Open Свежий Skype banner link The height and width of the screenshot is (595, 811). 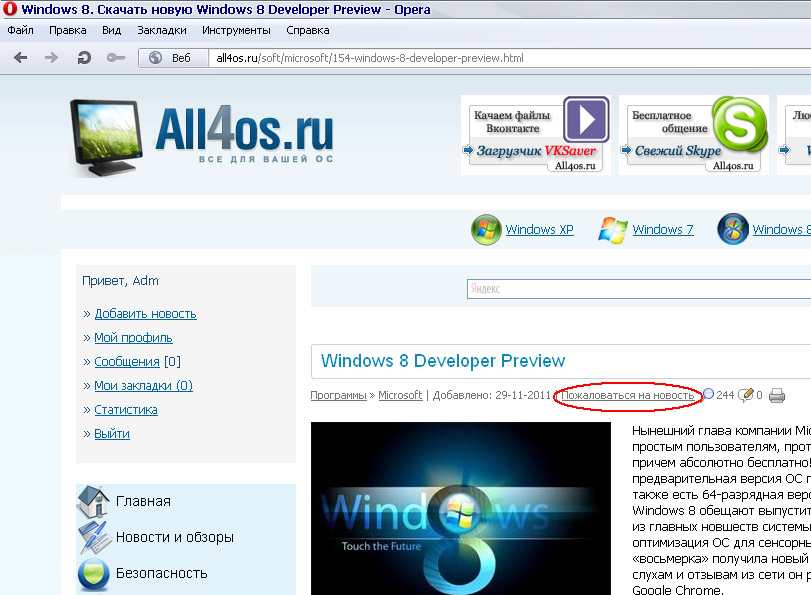[x=678, y=151]
